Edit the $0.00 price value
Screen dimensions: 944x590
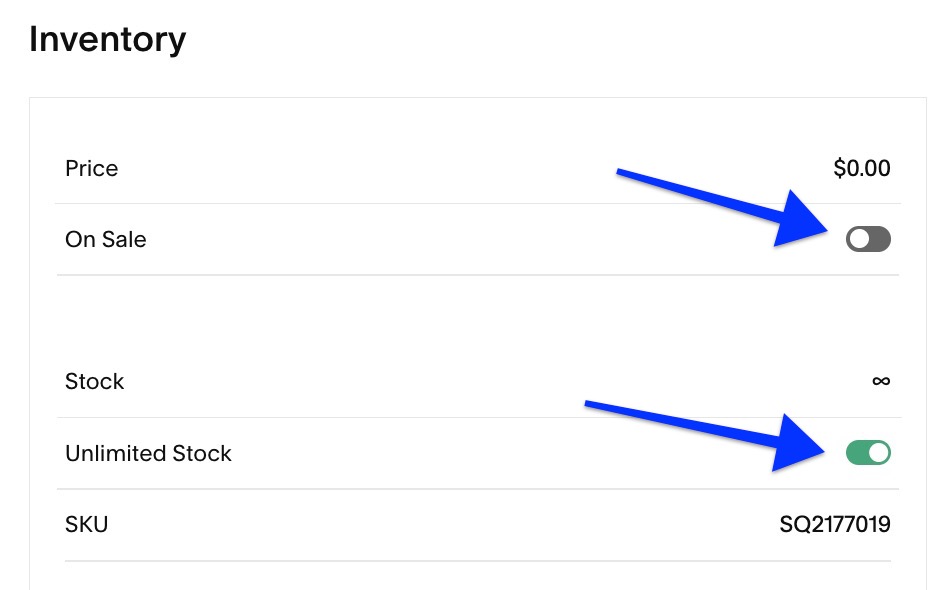point(861,168)
